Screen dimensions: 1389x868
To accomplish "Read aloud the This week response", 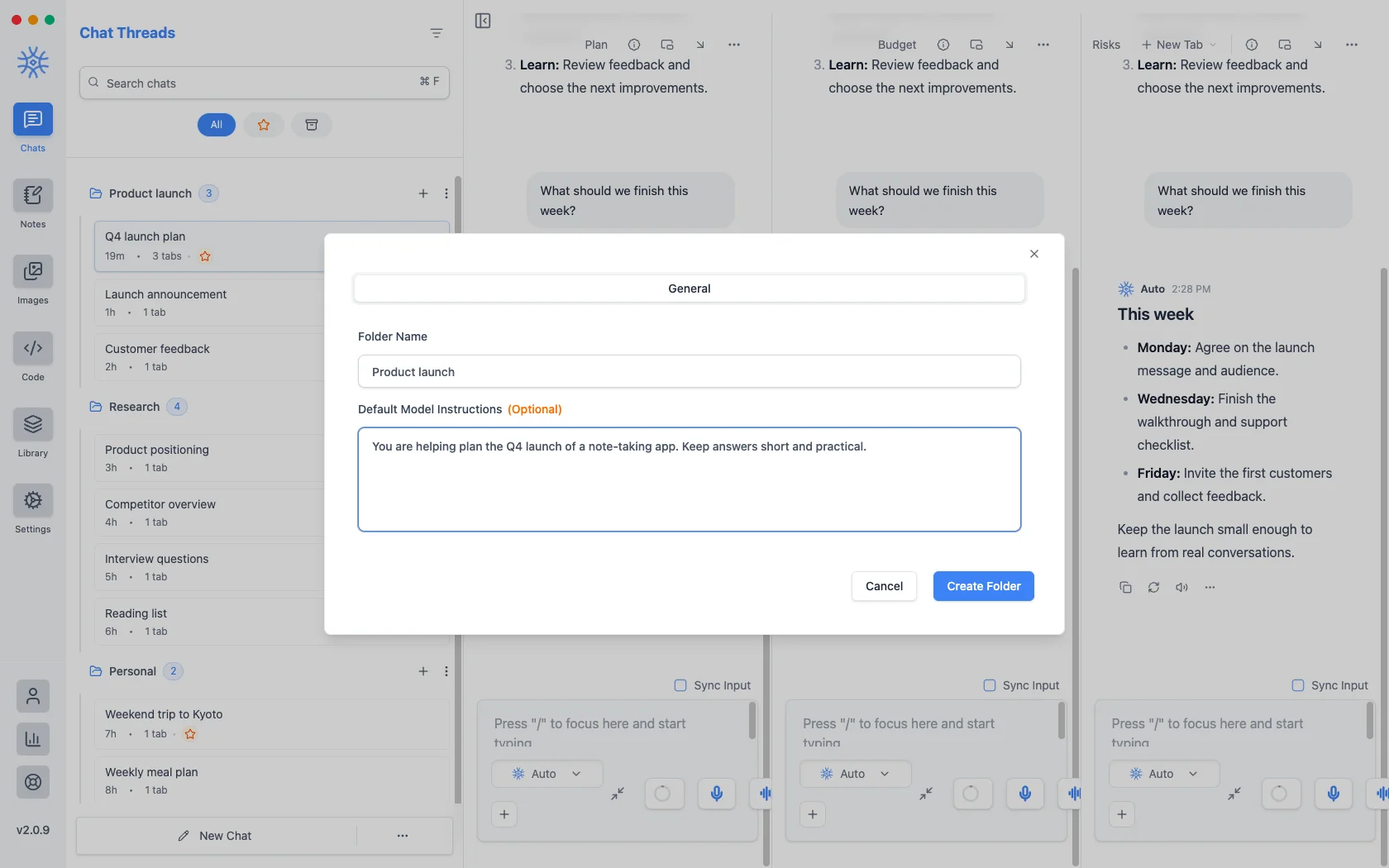I will click(1181, 587).
